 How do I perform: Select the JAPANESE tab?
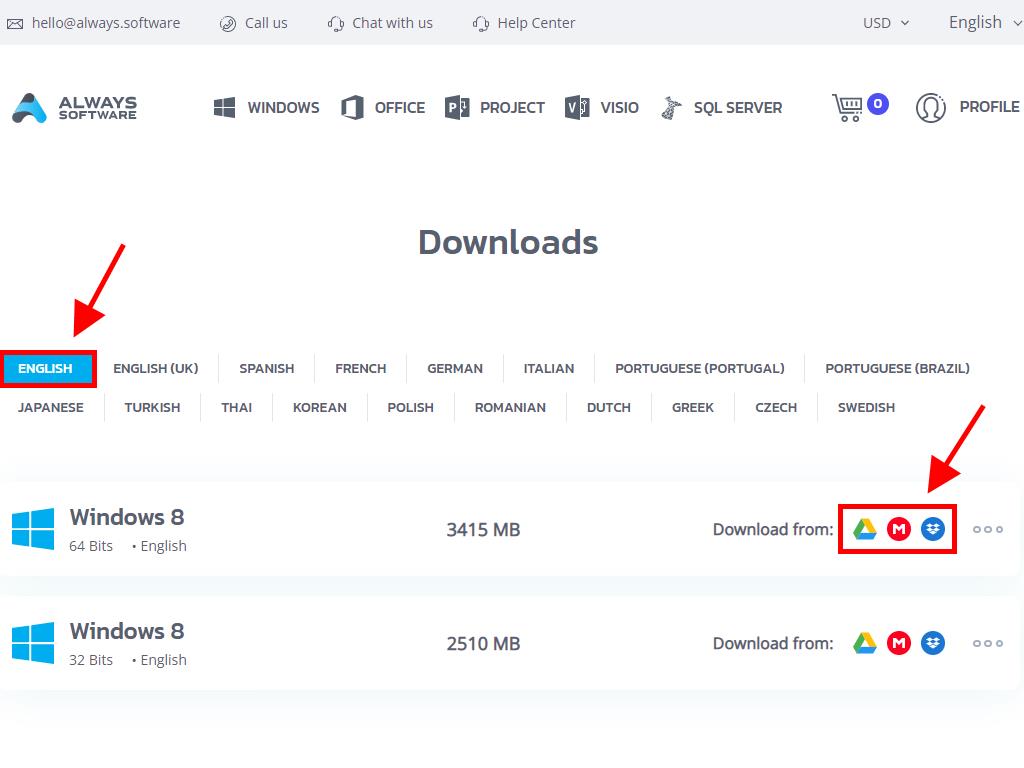pos(50,408)
